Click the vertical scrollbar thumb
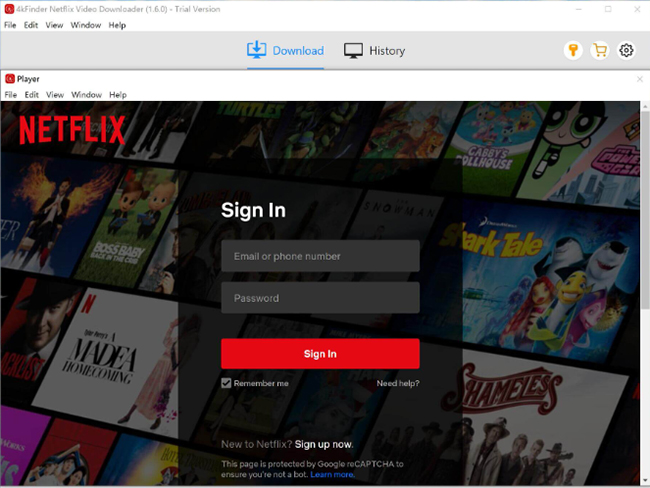 [x=645, y=211]
